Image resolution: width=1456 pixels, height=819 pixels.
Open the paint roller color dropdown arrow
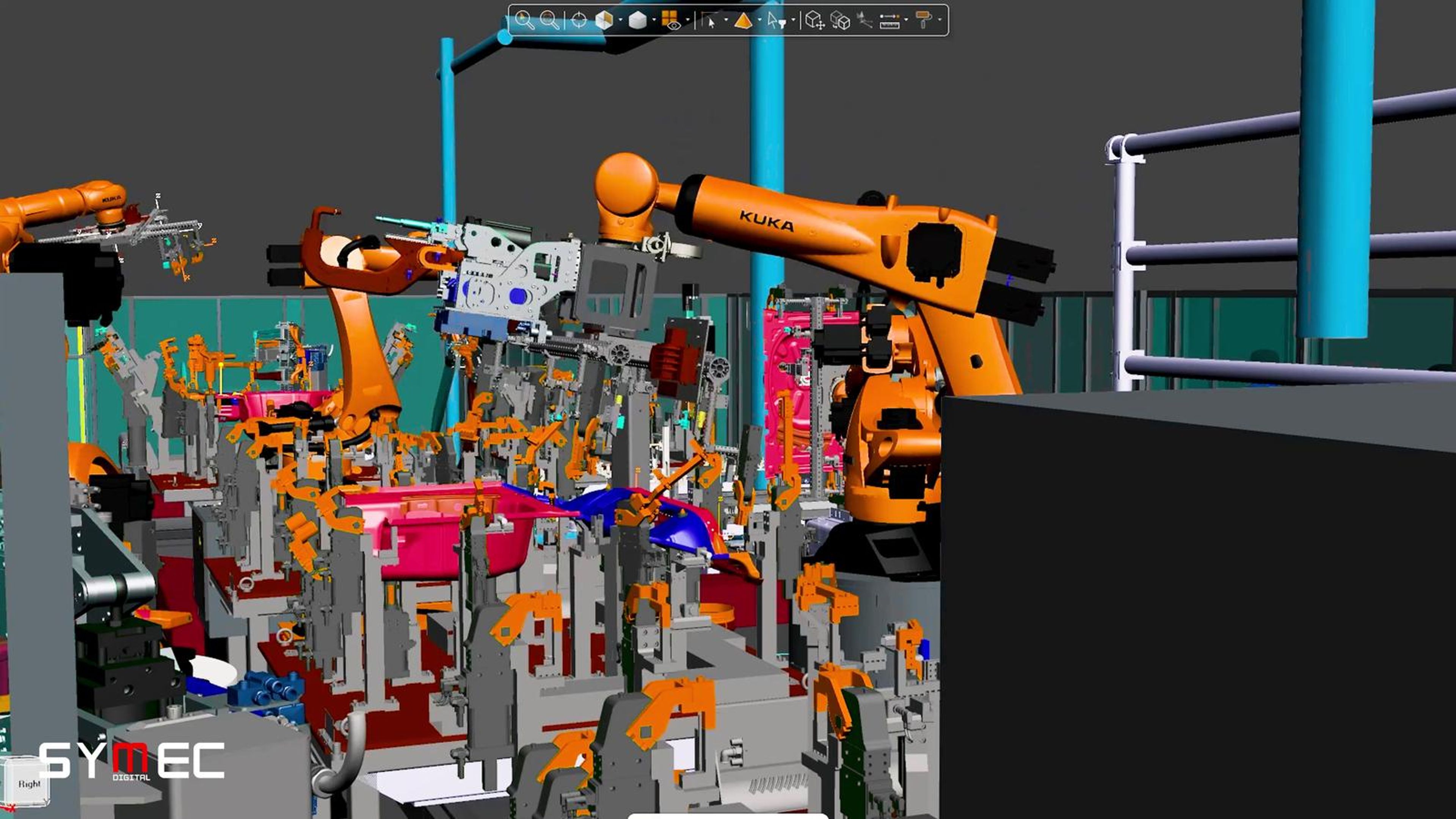point(940,20)
